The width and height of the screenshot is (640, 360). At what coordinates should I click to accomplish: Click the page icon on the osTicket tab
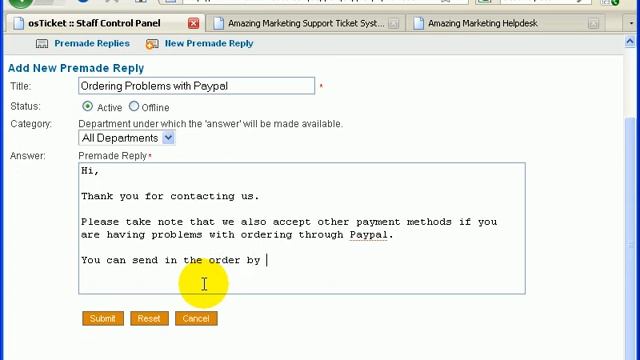pos(18,23)
